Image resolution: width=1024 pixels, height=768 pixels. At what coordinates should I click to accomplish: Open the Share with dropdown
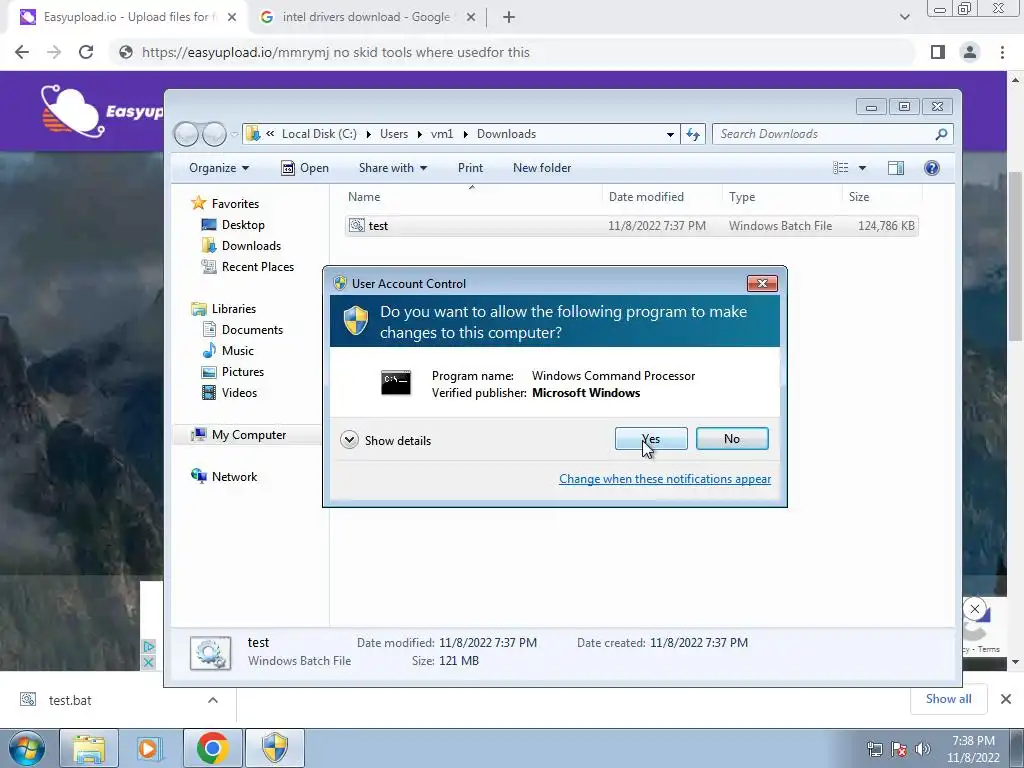[x=392, y=168]
